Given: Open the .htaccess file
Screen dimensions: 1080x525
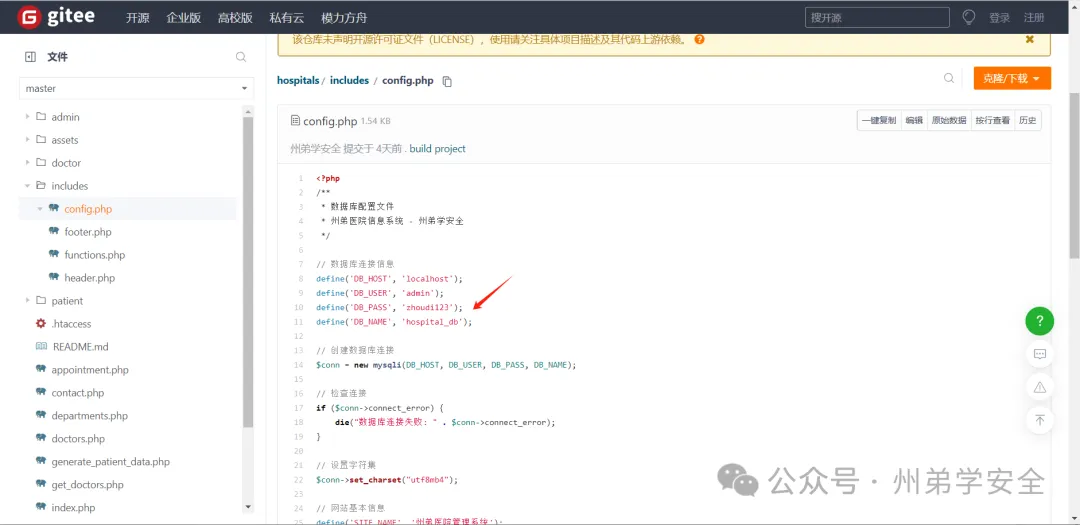Looking at the screenshot, I should click(x=72, y=324).
